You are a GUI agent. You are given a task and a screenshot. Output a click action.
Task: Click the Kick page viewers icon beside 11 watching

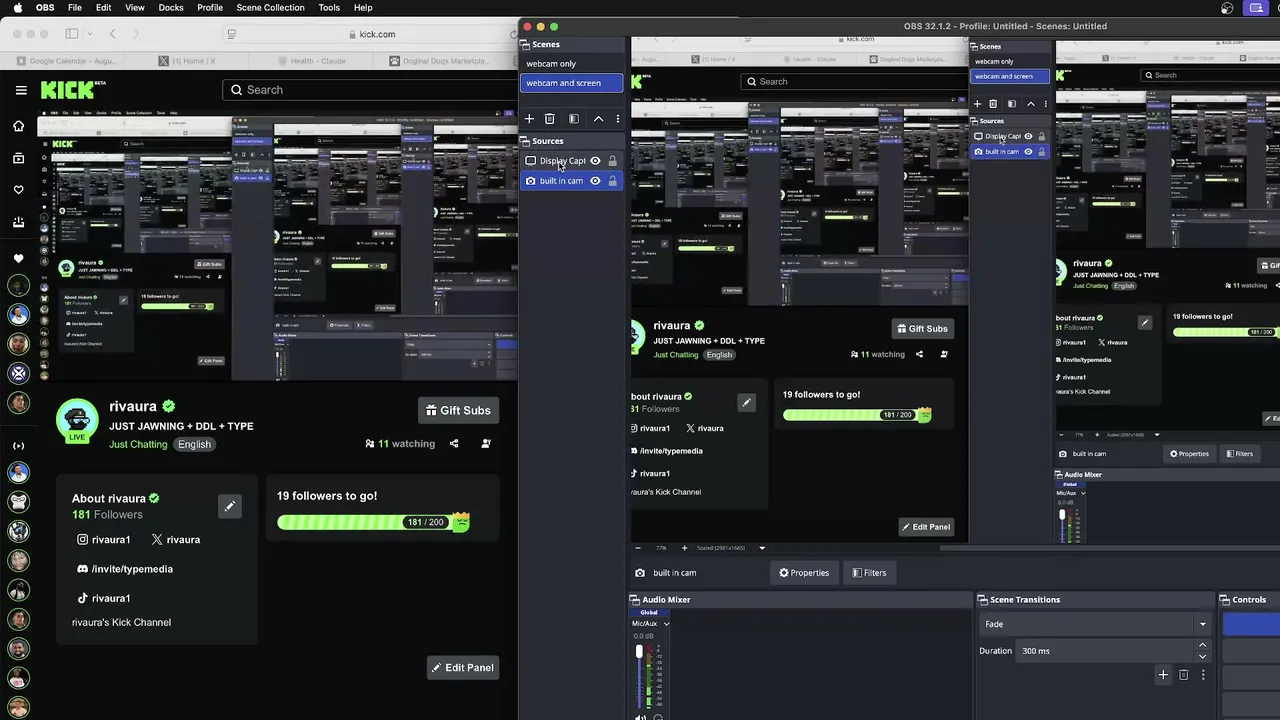click(370, 444)
